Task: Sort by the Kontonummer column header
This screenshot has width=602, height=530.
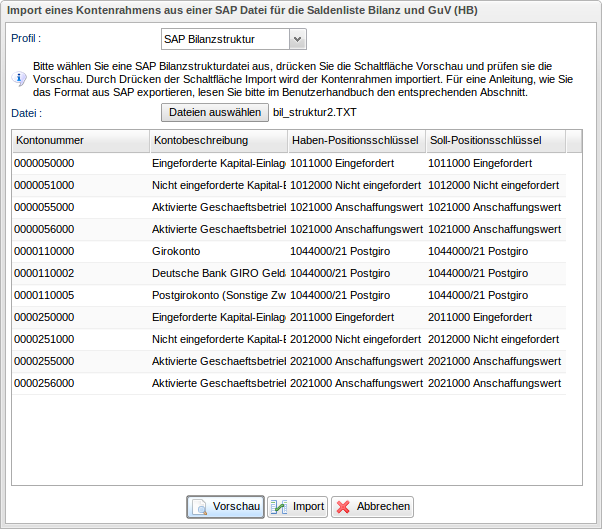Action: 80,141
